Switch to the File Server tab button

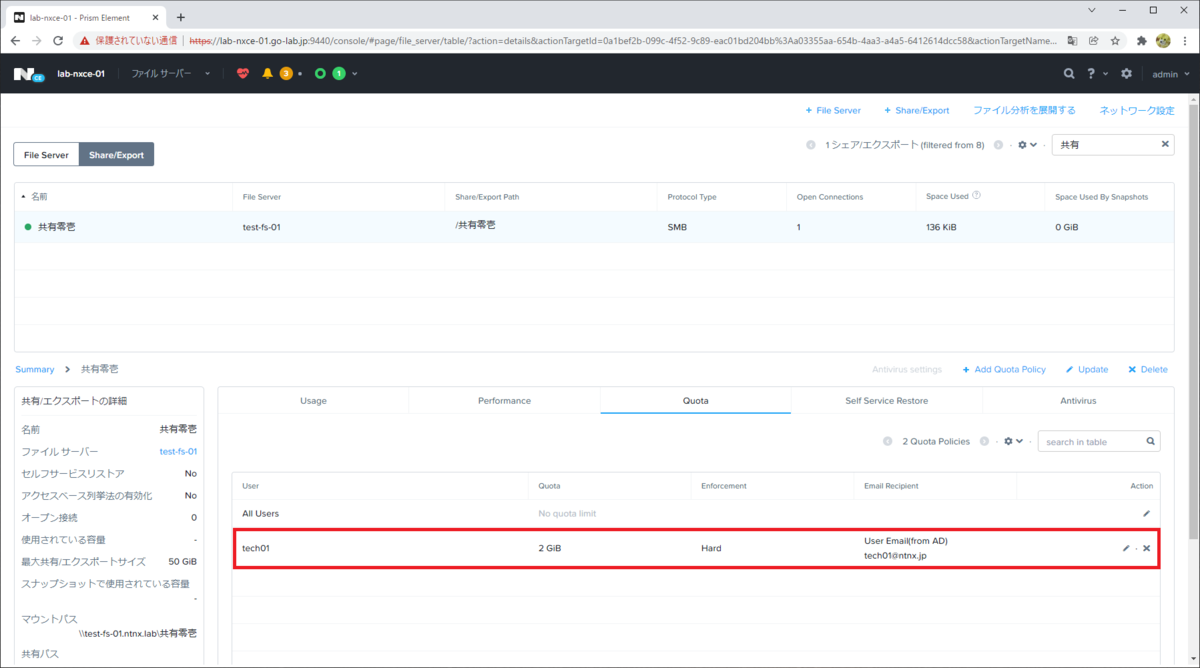tap(46, 155)
